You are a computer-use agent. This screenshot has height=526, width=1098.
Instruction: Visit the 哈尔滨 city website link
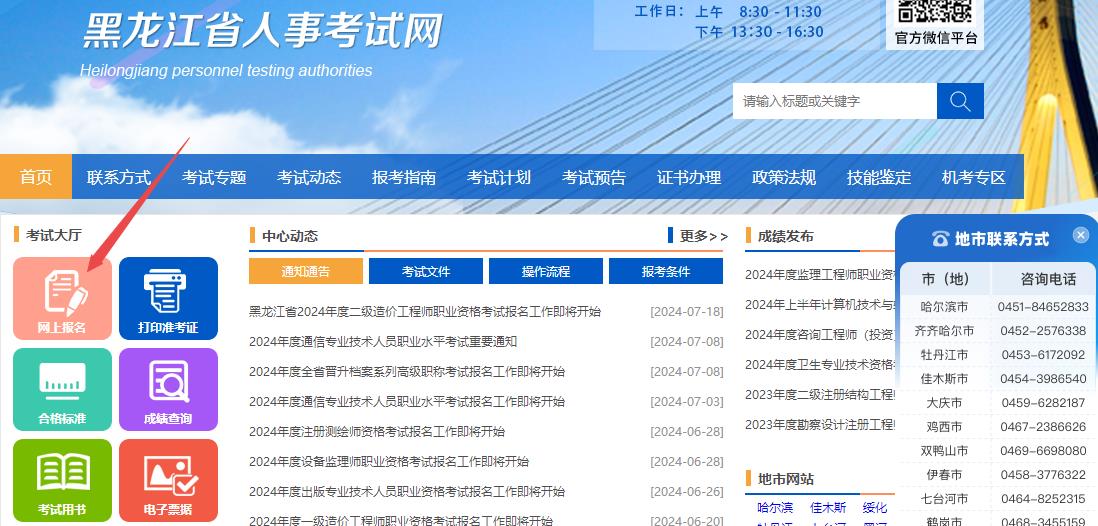tap(775, 508)
